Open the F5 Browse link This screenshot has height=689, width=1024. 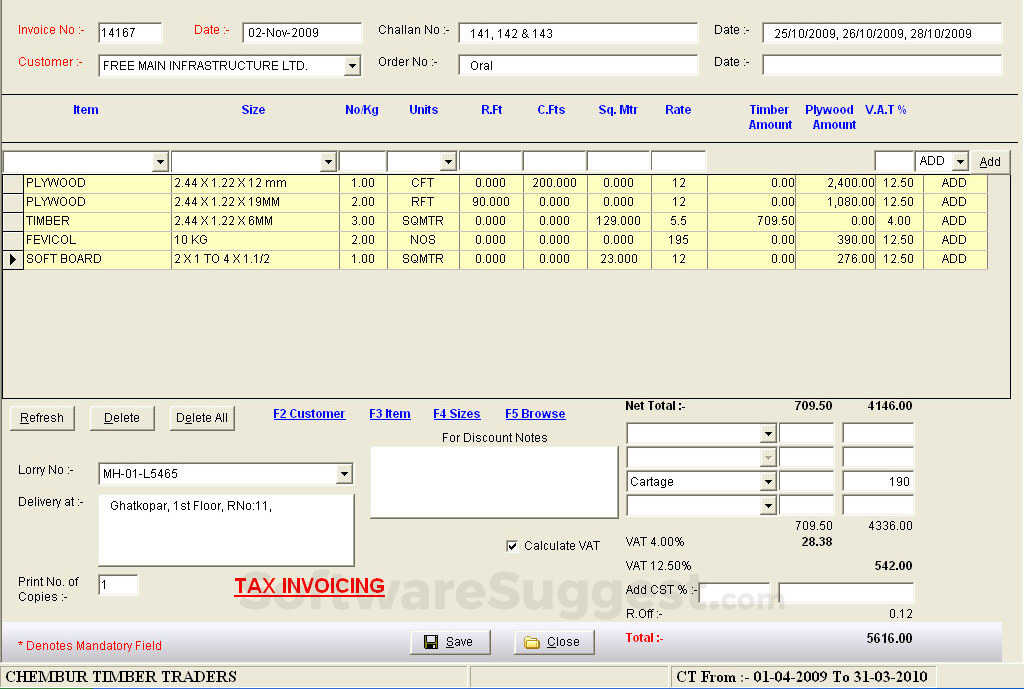tap(535, 414)
